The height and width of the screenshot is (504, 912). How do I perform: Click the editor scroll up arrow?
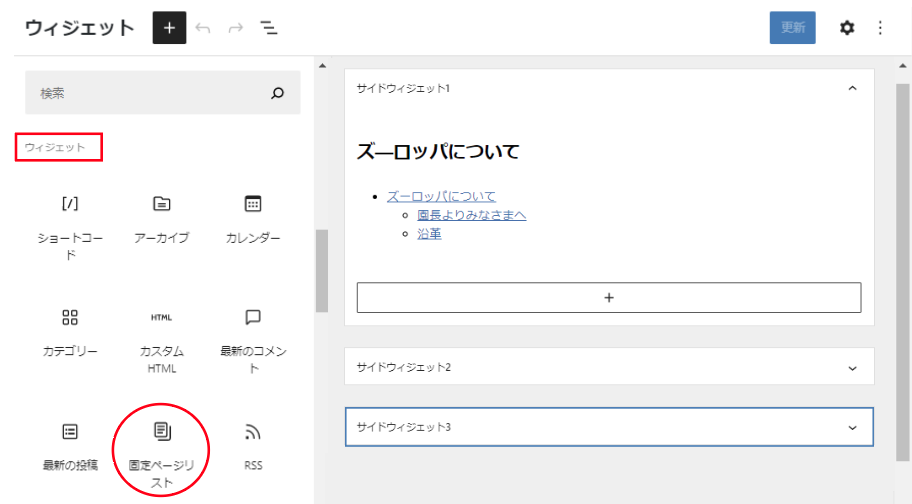pos(903,66)
